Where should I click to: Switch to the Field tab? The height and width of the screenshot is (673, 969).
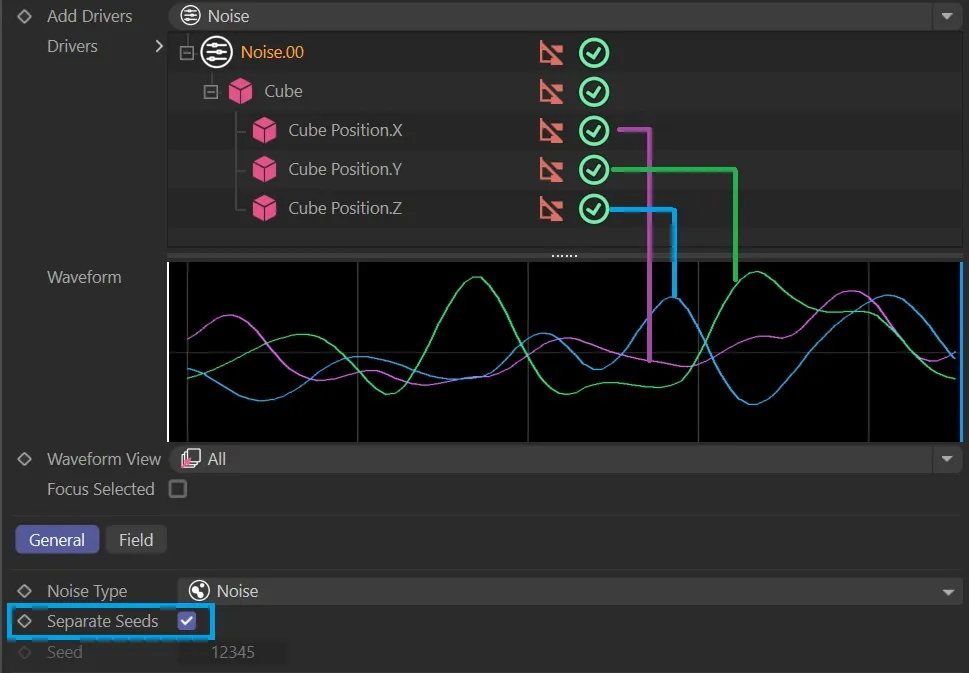[136, 540]
